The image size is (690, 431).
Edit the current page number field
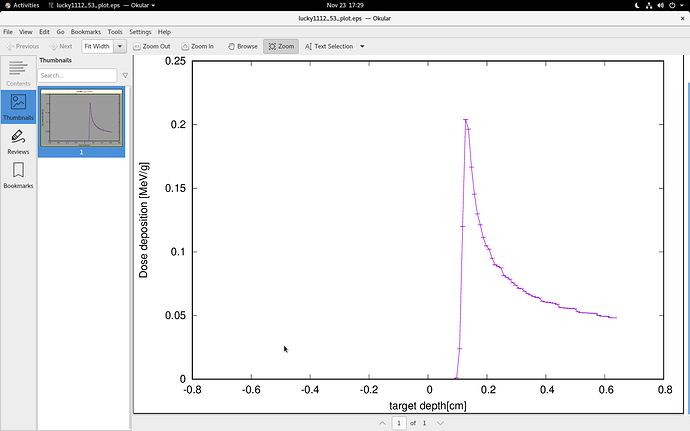click(x=399, y=423)
